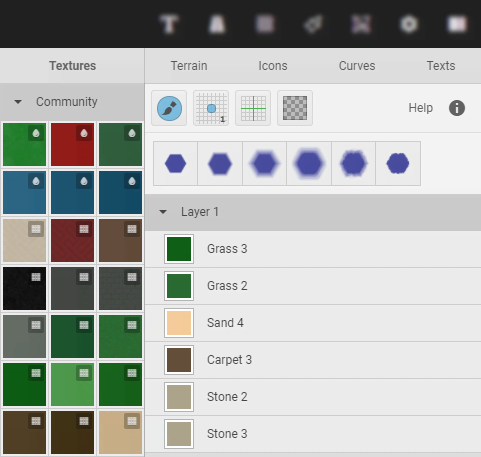The image size is (481, 457).
Task: Select the paint brush tool
Action: point(169,108)
